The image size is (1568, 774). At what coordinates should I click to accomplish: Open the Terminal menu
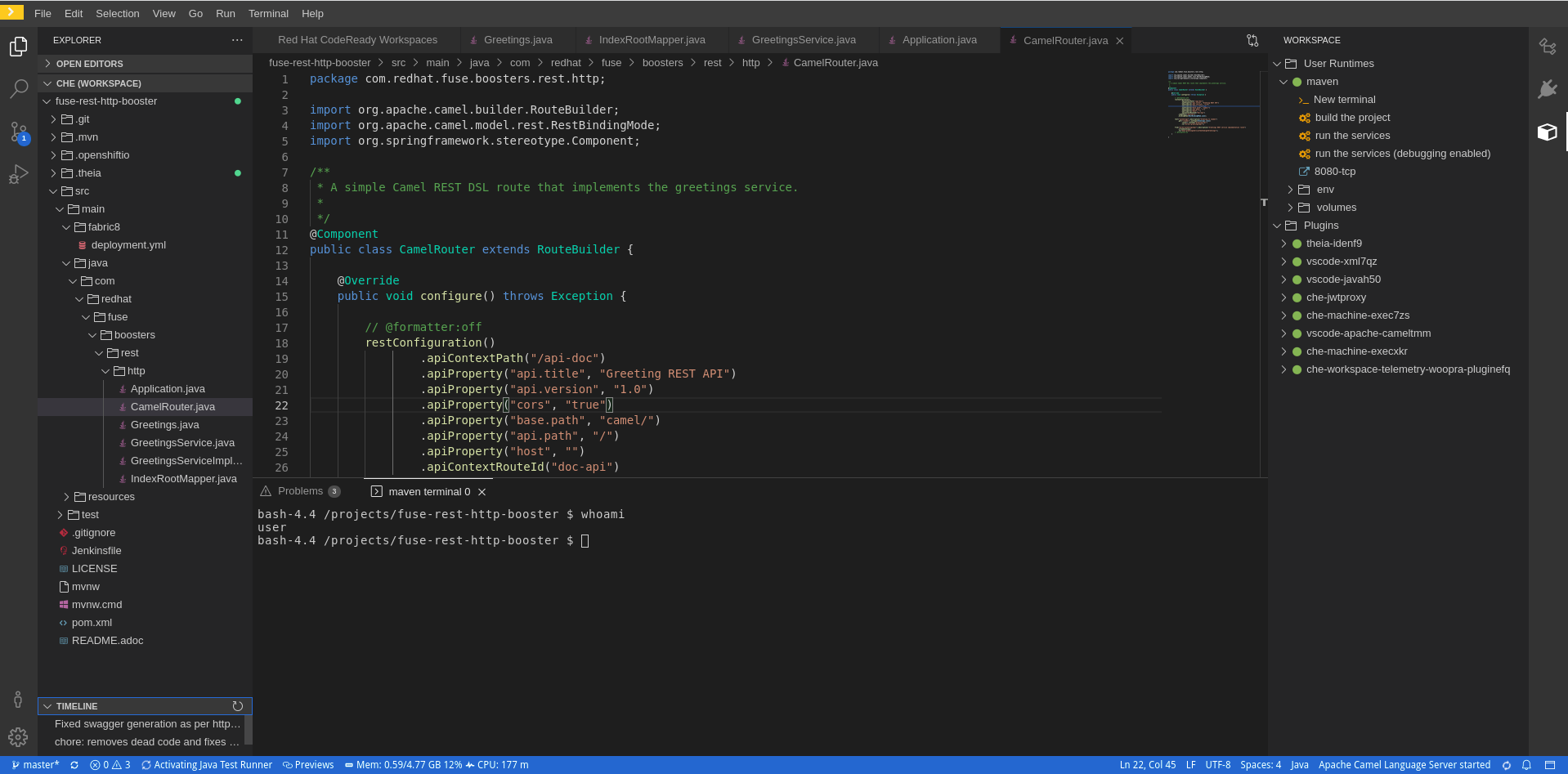pyautogui.click(x=268, y=14)
